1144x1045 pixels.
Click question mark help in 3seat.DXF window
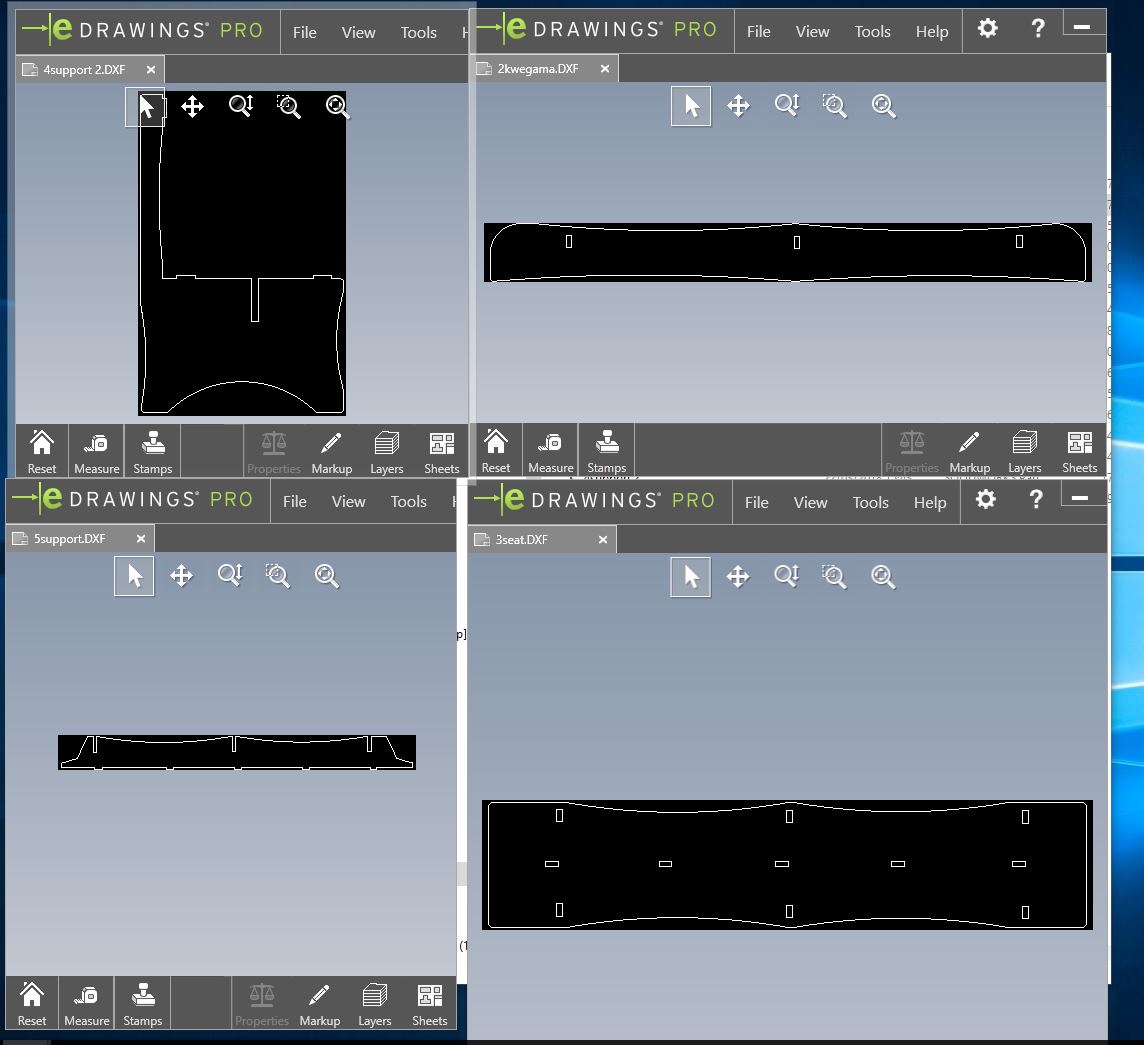coord(1035,499)
